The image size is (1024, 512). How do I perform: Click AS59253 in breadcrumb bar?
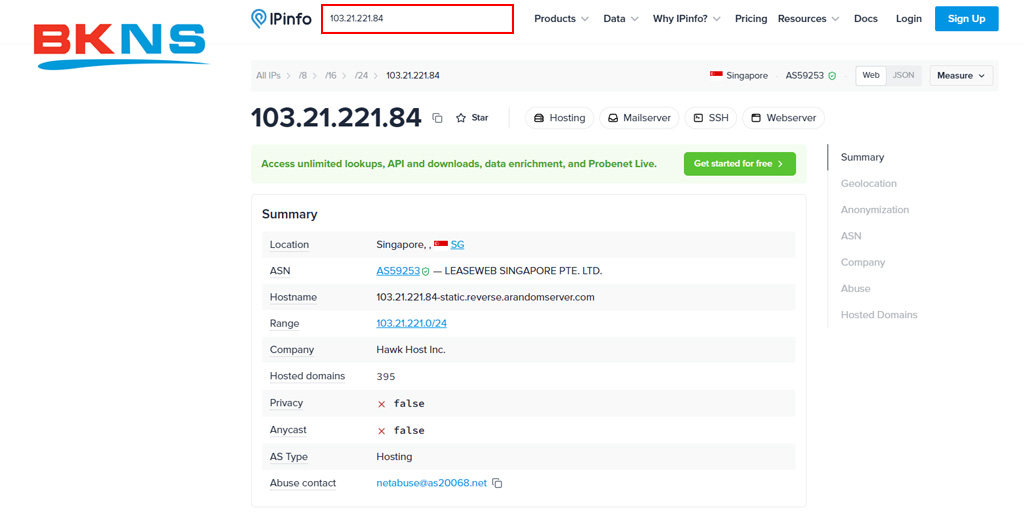(x=805, y=76)
